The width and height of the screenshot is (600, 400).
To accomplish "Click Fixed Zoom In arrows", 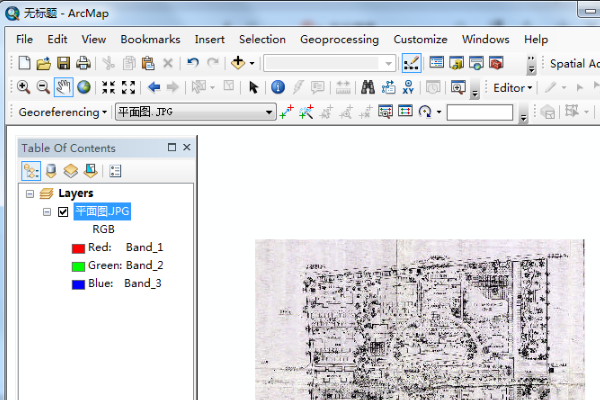I will pyautogui.click(x=109, y=87).
